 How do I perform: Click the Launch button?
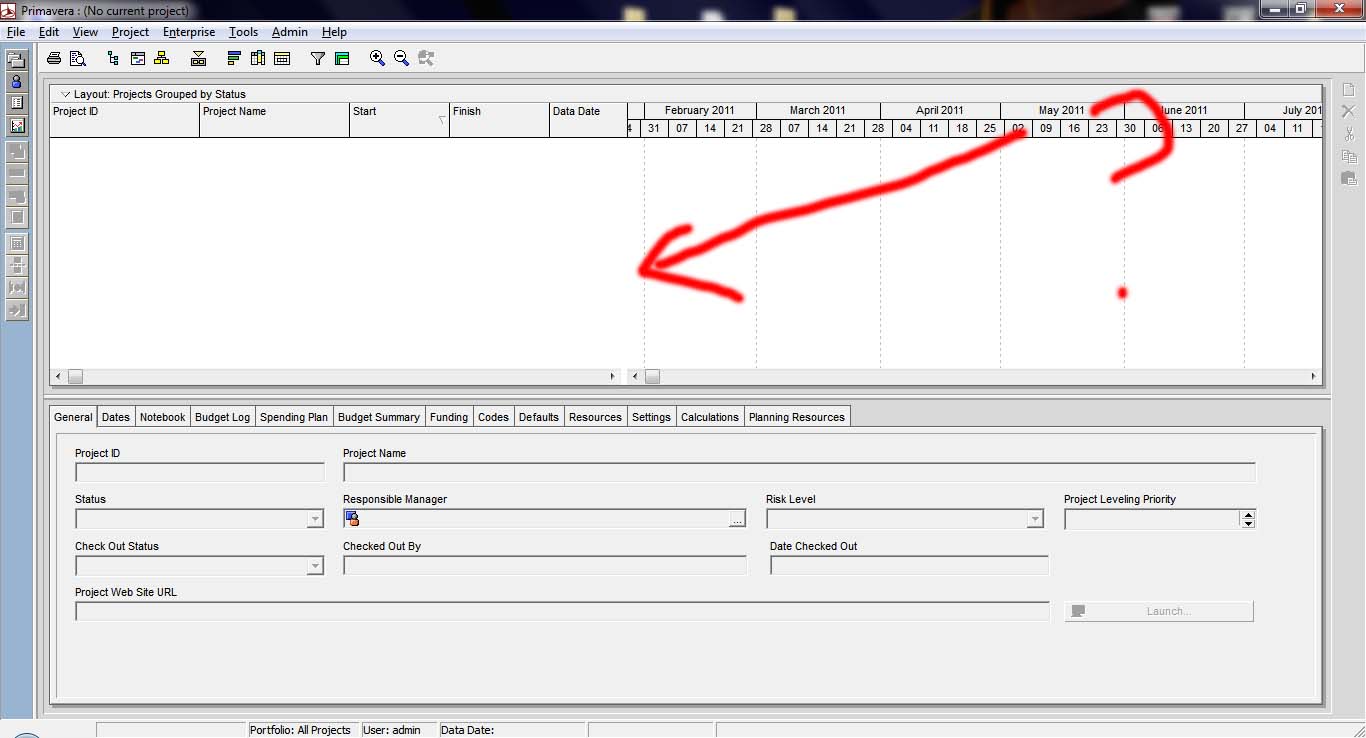point(1159,611)
